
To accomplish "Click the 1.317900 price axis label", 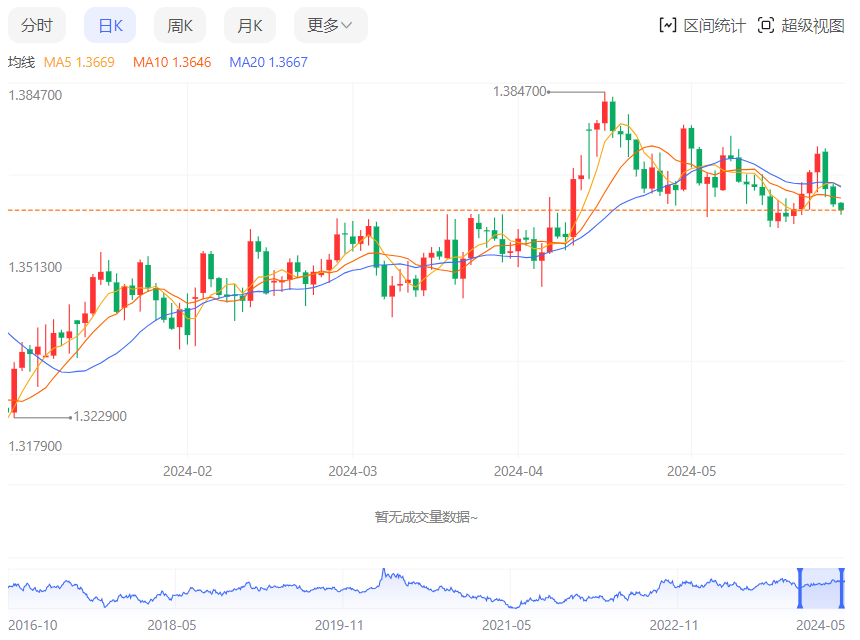I will coord(35,446).
